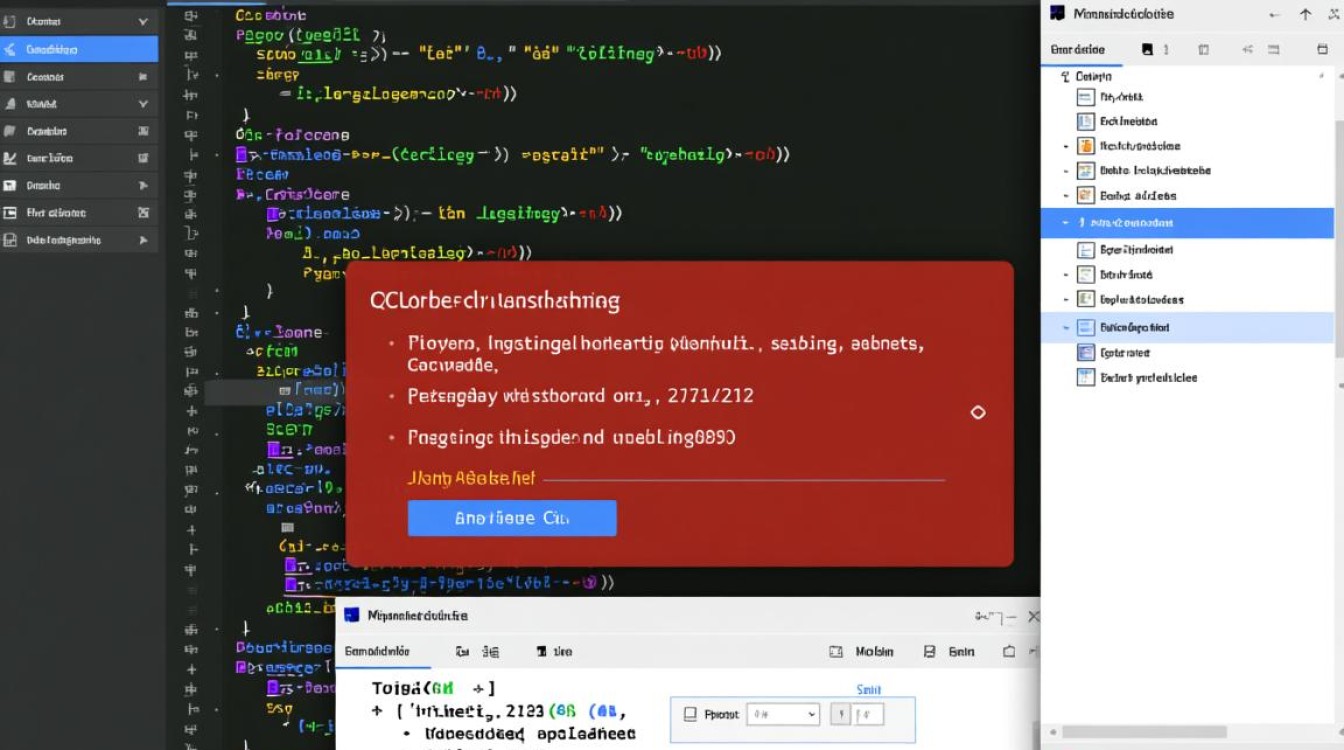This screenshot has width=1344, height=750.
Task: Click the diamond icon on red dialog
Action: 978,412
